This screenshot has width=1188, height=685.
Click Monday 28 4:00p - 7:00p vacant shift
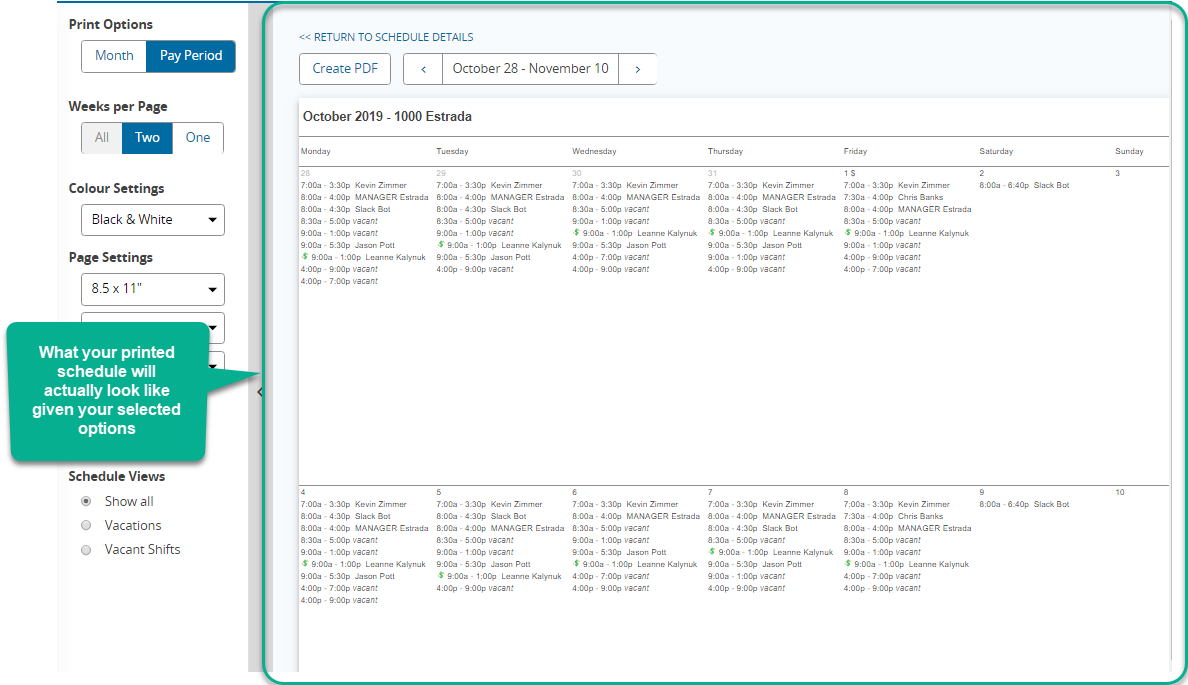339,282
